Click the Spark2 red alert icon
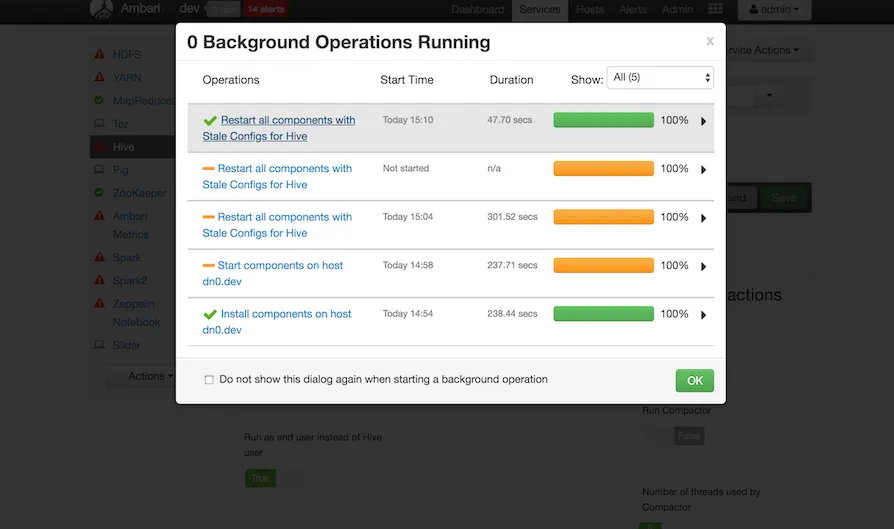The image size is (894, 529). pyautogui.click(x=99, y=280)
